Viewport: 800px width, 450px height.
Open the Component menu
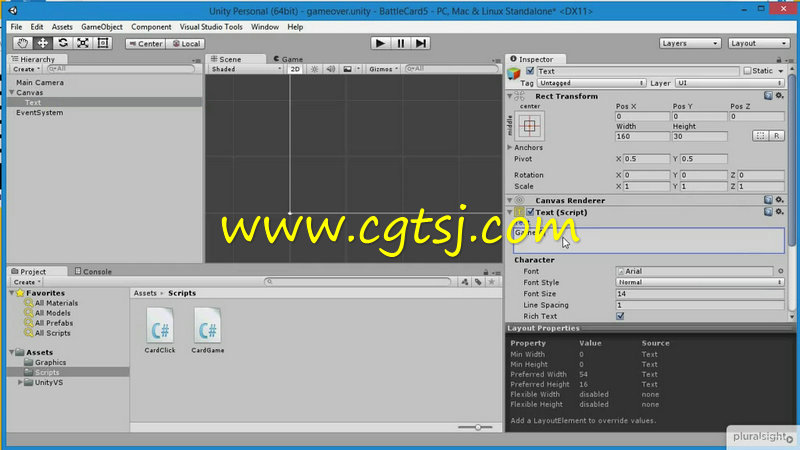pos(151,27)
